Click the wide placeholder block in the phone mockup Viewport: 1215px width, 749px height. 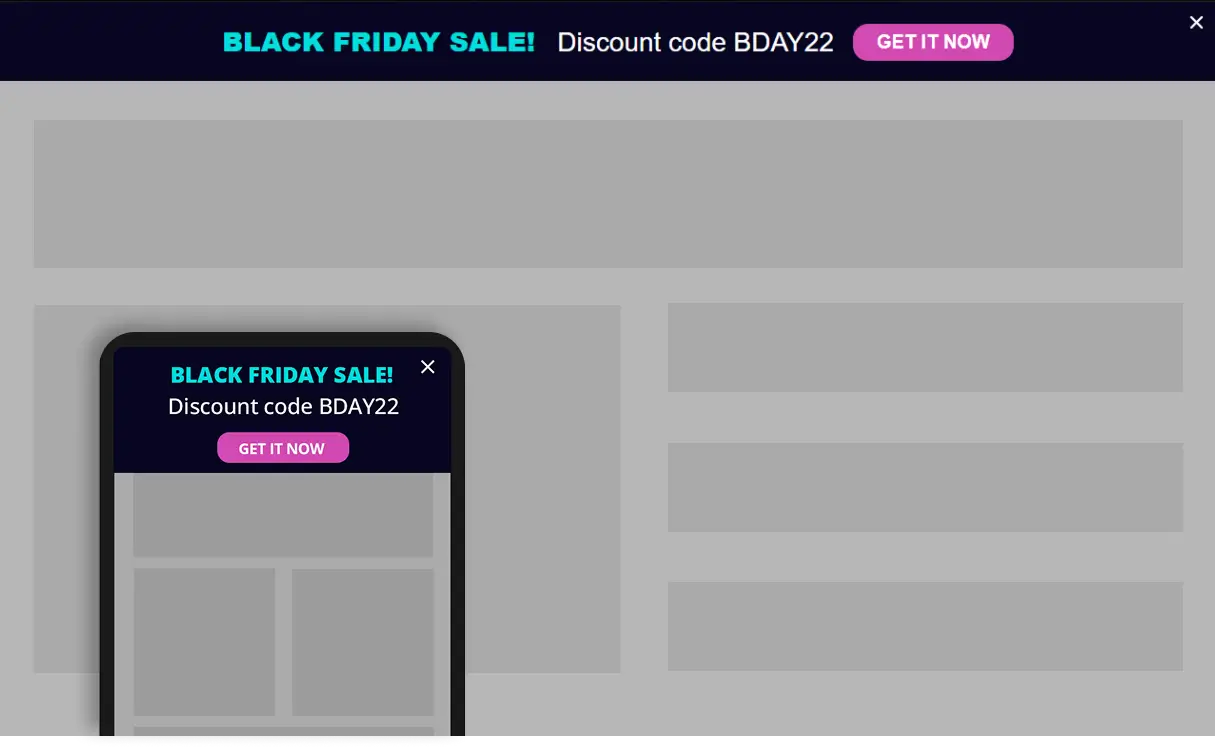pos(283,515)
